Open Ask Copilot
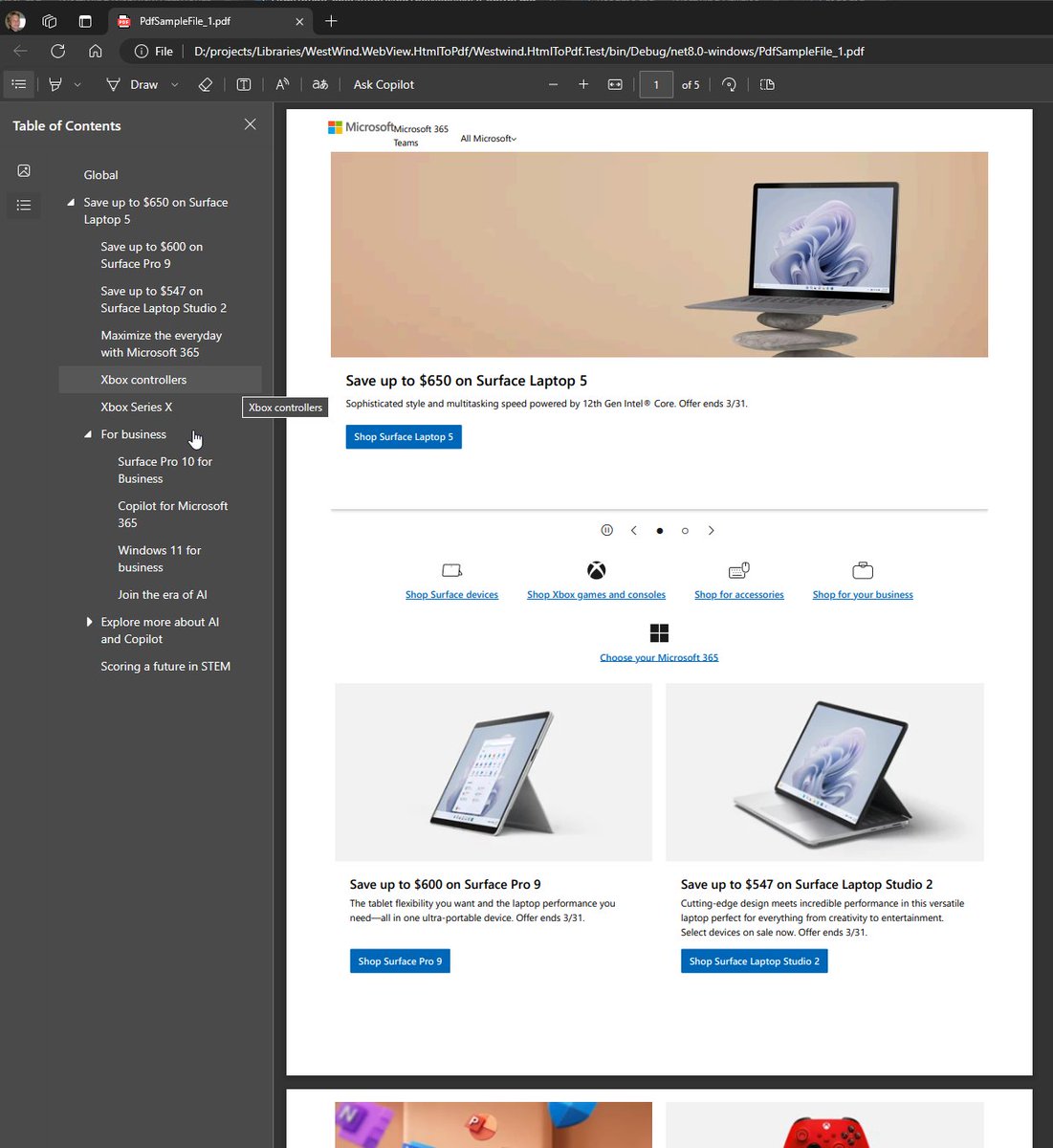Screen dimensions: 1053x1148 click(384, 84)
